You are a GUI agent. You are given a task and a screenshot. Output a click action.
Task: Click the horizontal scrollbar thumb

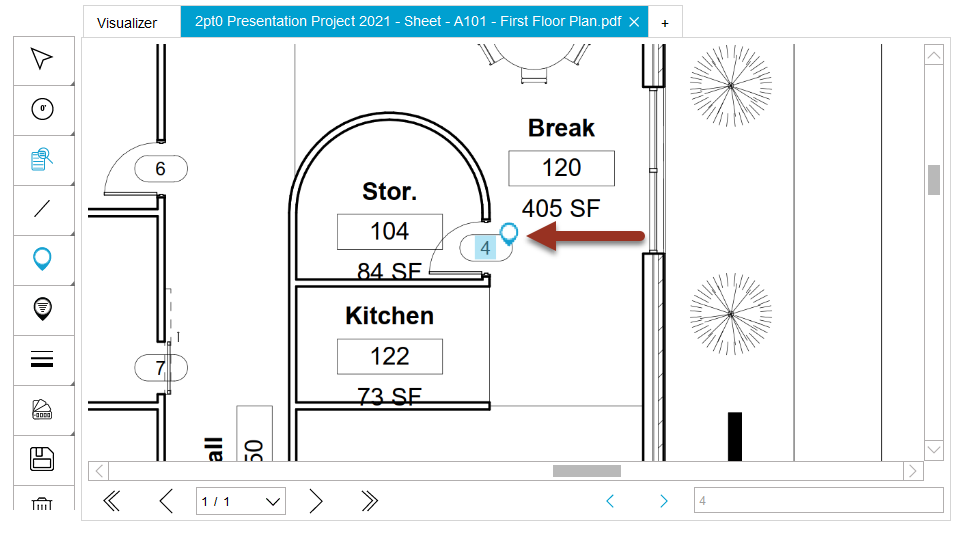point(587,471)
